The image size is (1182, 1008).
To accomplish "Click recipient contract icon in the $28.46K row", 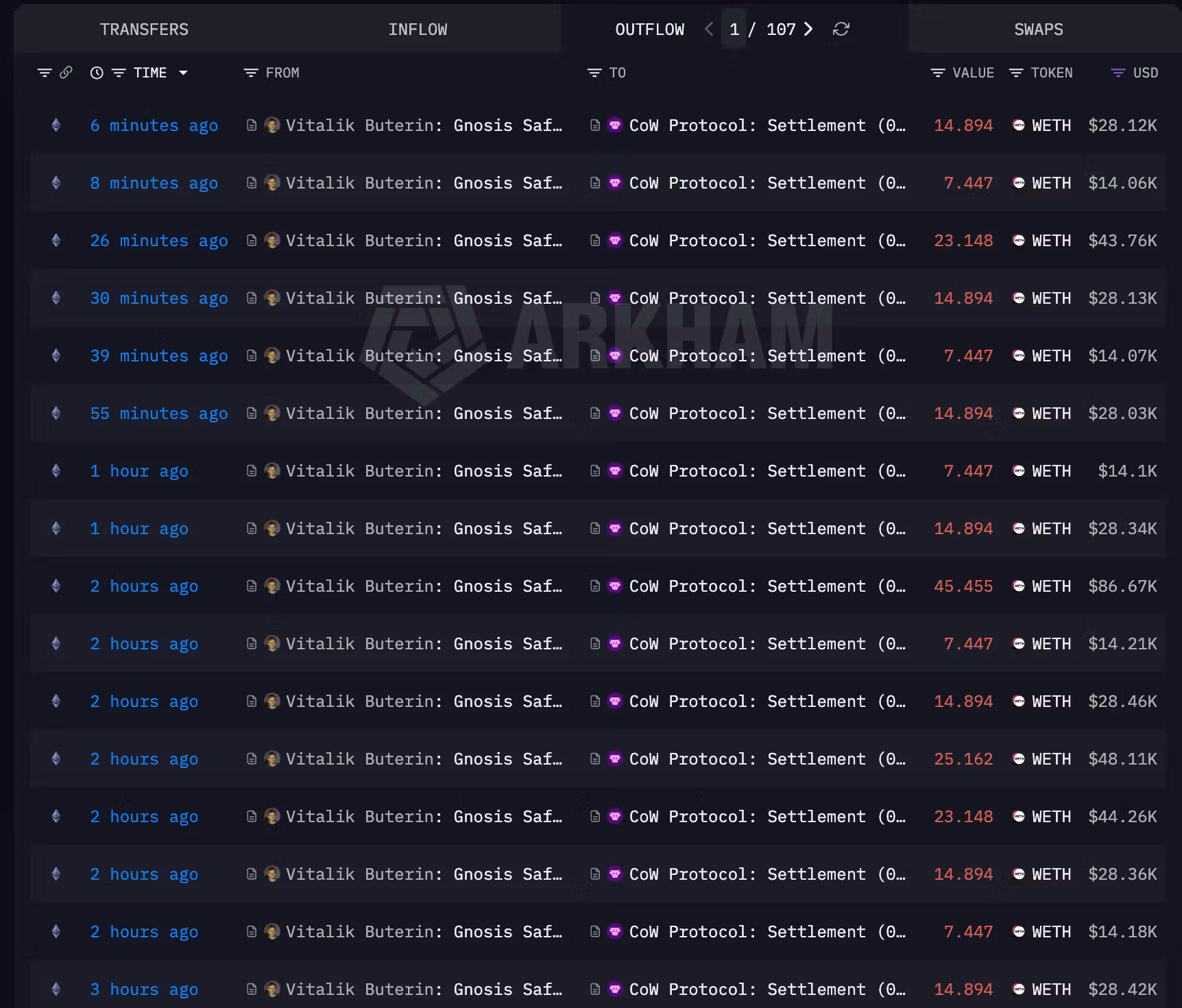I will (x=595, y=701).
